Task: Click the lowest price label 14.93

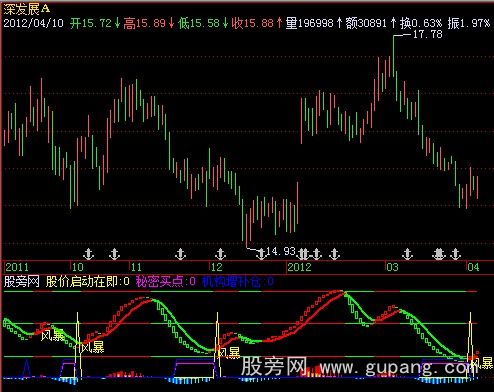Action: [x=281, y=251]
